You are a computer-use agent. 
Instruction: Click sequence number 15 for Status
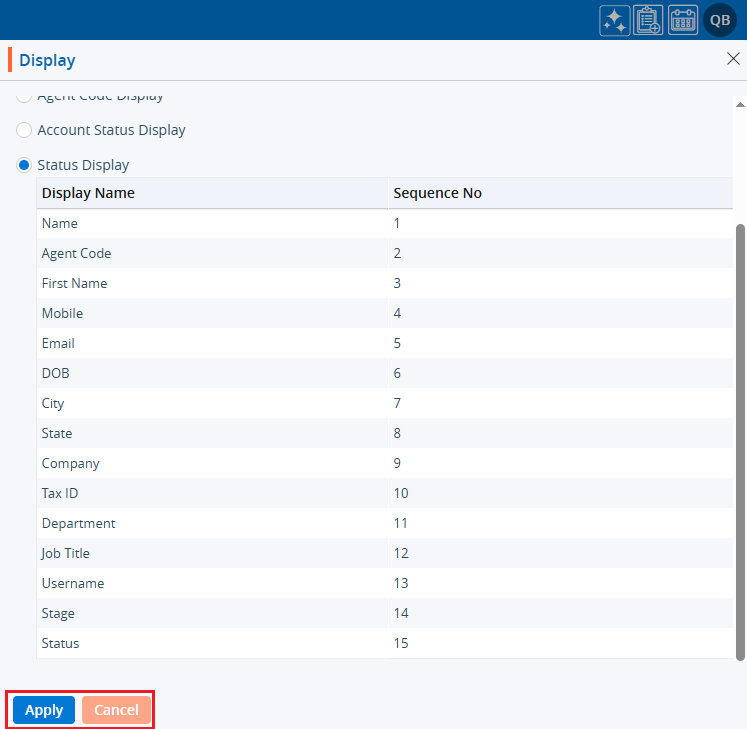401,643
